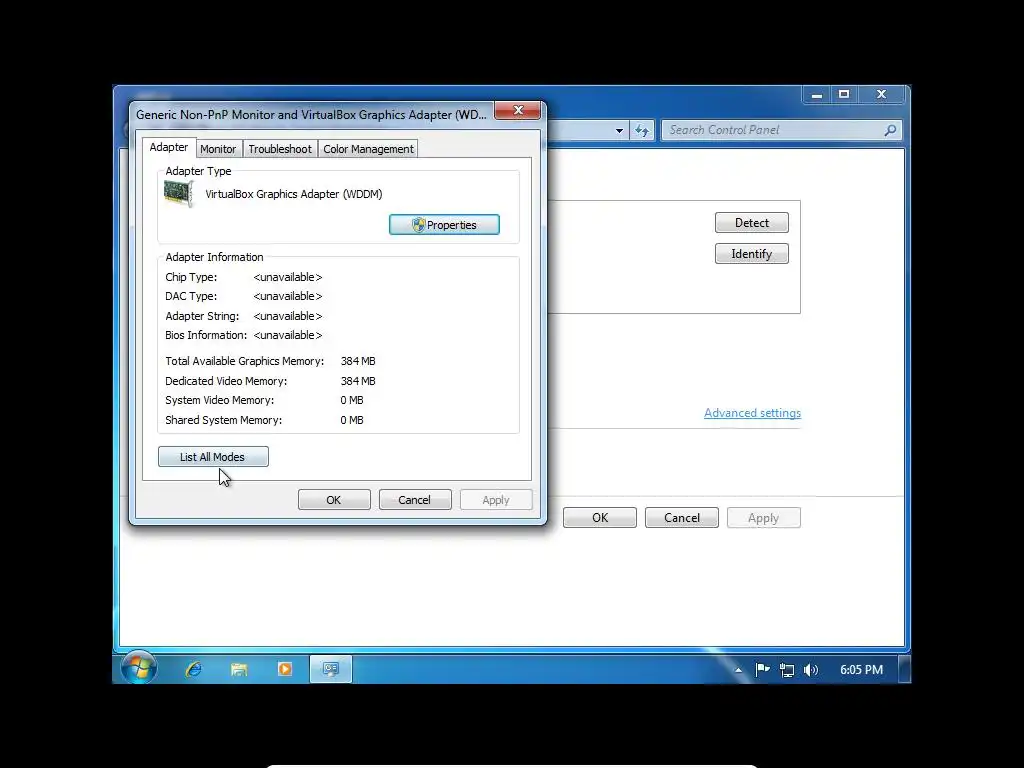Switch to the Monitor tab
Viewport: 1024px width, 768px height.
point(218,149)
